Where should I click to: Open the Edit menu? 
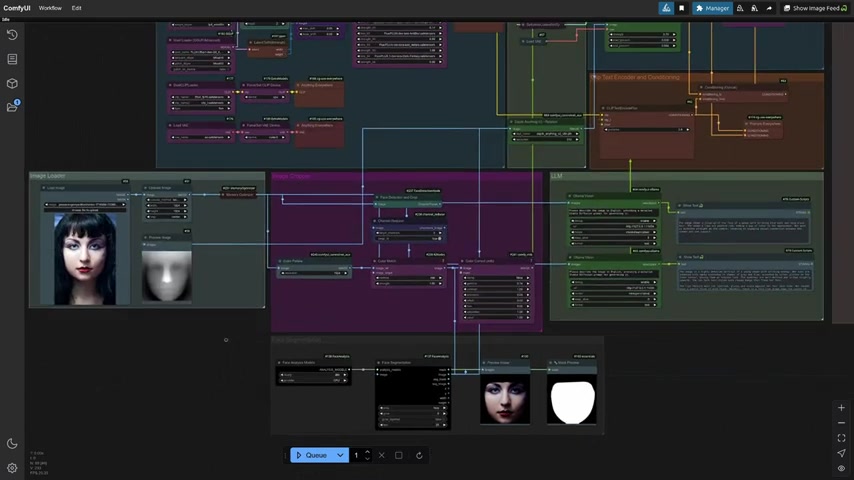(x=77, y=8)
